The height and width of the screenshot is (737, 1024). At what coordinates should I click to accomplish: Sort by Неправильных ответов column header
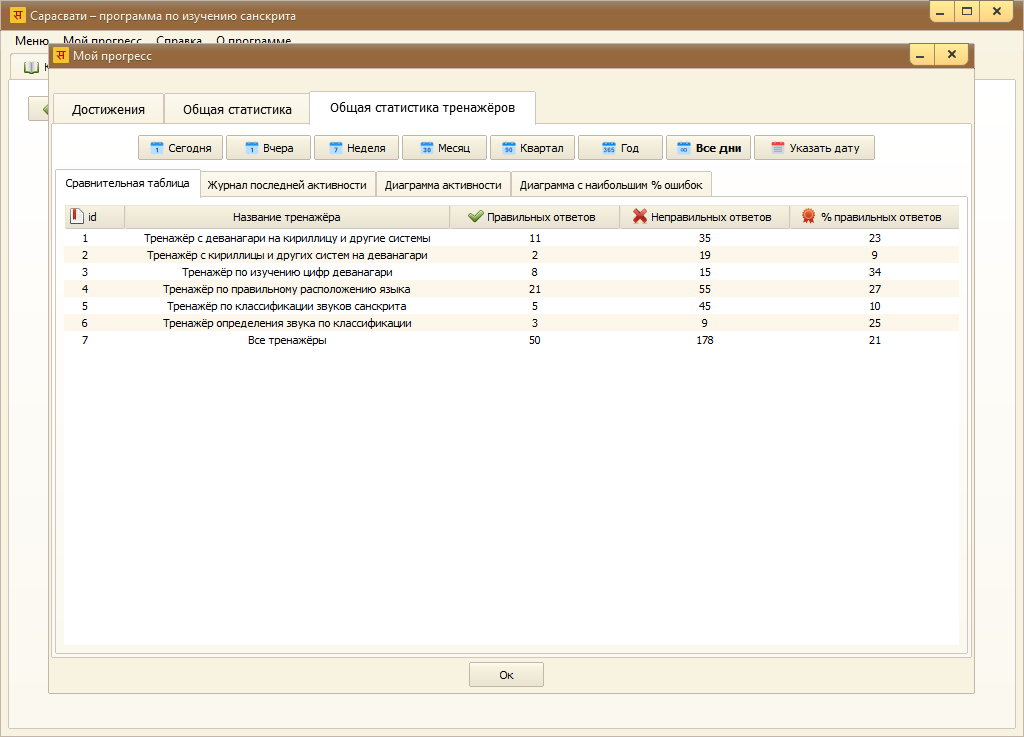704,217
